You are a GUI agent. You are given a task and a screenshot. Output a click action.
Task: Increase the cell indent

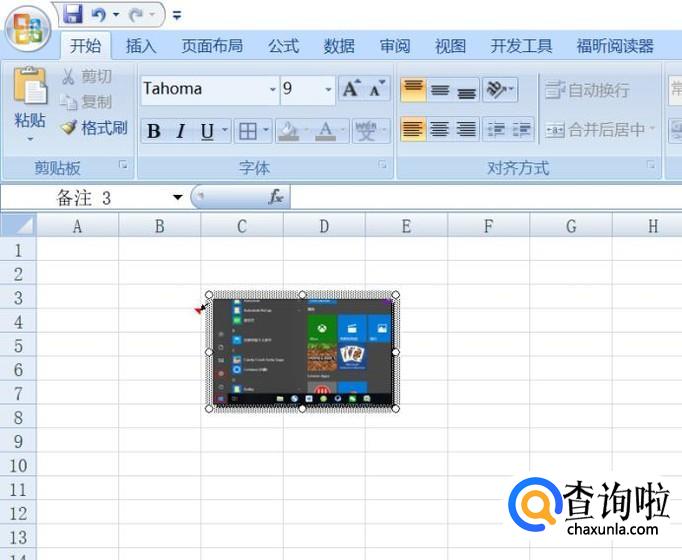[522, 129]
